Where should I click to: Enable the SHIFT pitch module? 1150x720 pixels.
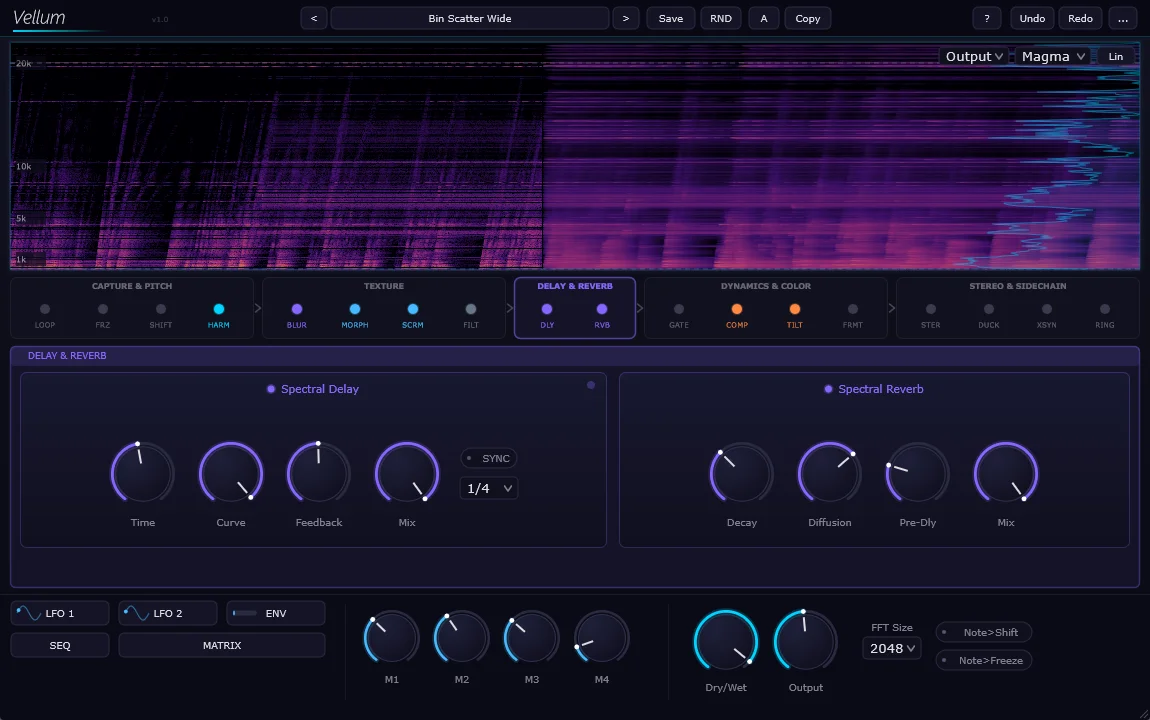pos(161,309)
